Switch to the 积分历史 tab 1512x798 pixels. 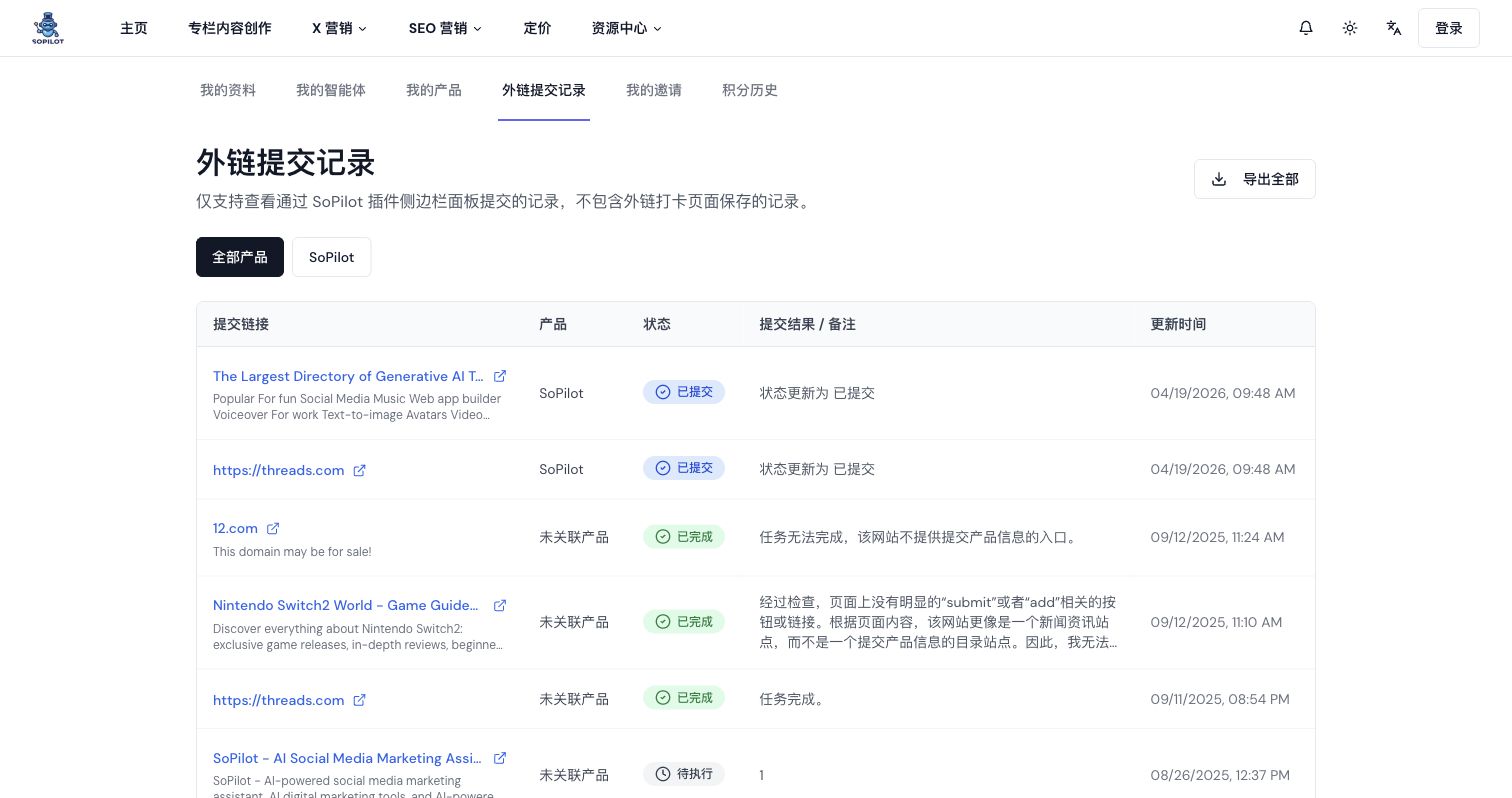[750, 90]
